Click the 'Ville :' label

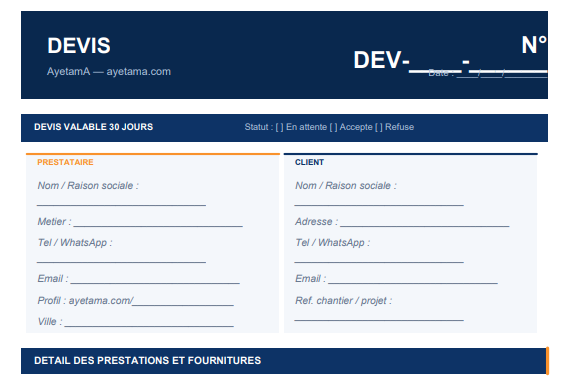[50, 322]
